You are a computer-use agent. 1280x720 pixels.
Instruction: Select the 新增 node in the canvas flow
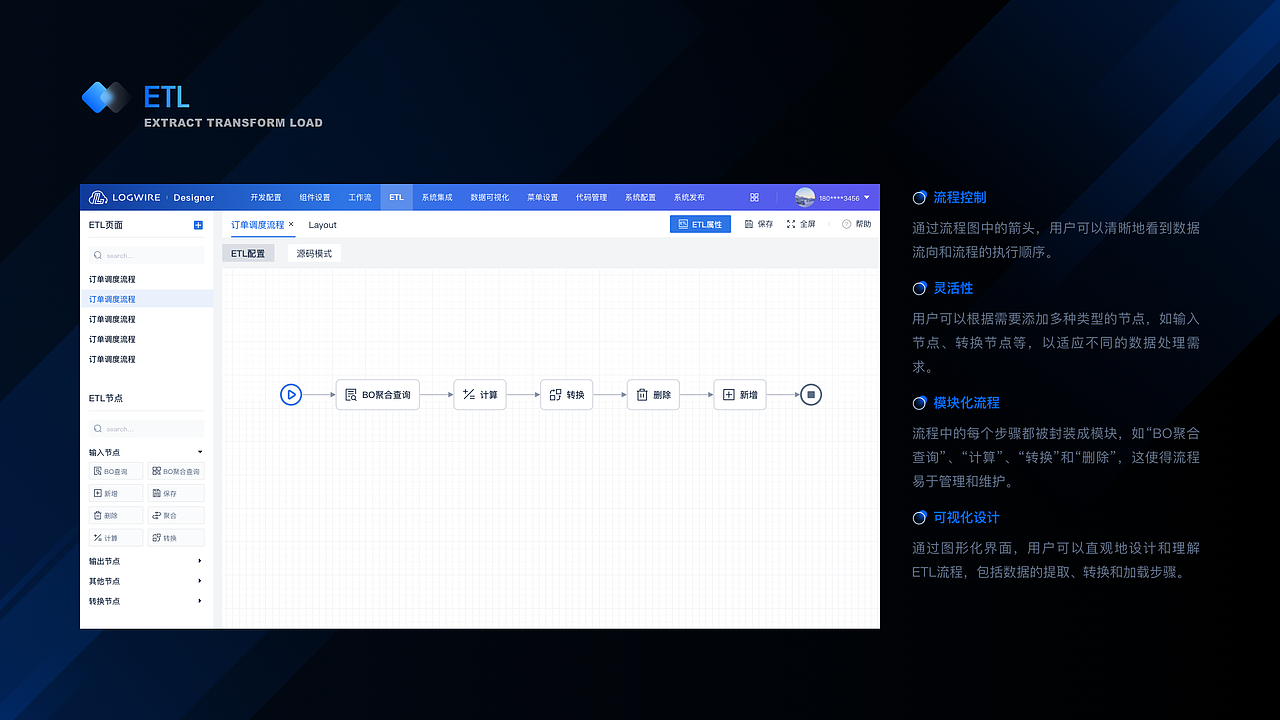click(x=740, y=395)
